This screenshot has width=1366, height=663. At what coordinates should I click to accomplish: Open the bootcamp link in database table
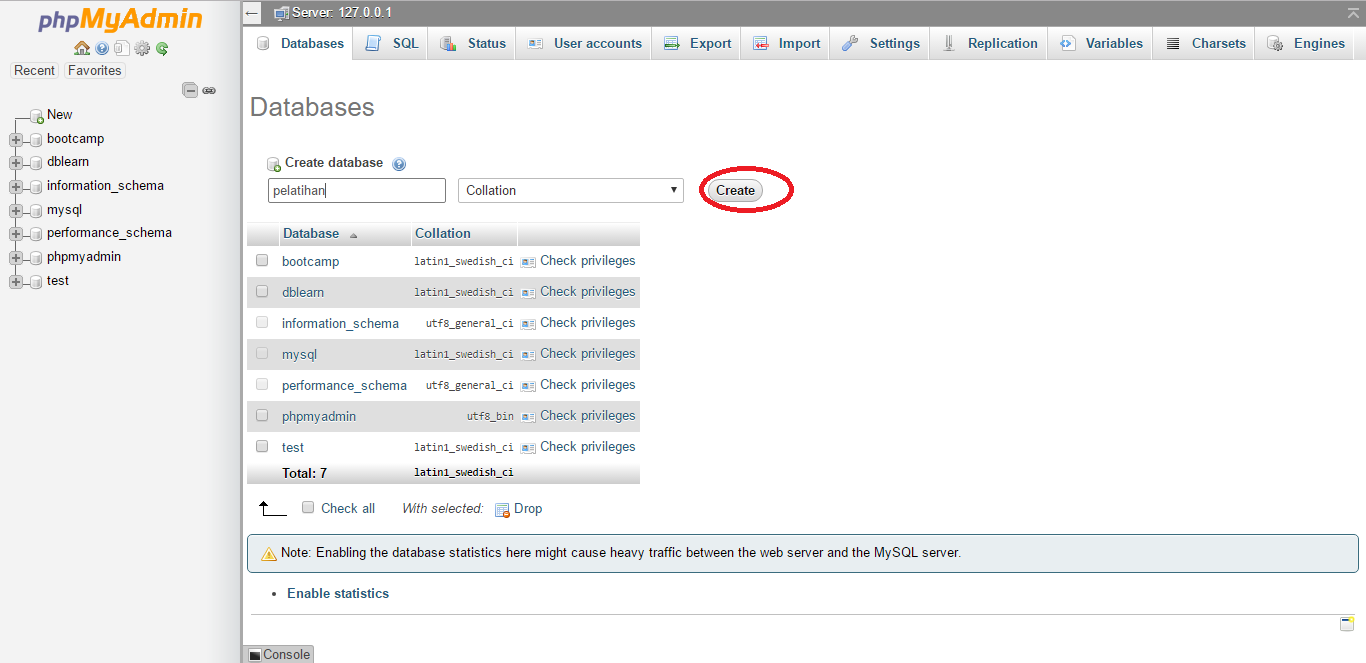tap(310, 262)
